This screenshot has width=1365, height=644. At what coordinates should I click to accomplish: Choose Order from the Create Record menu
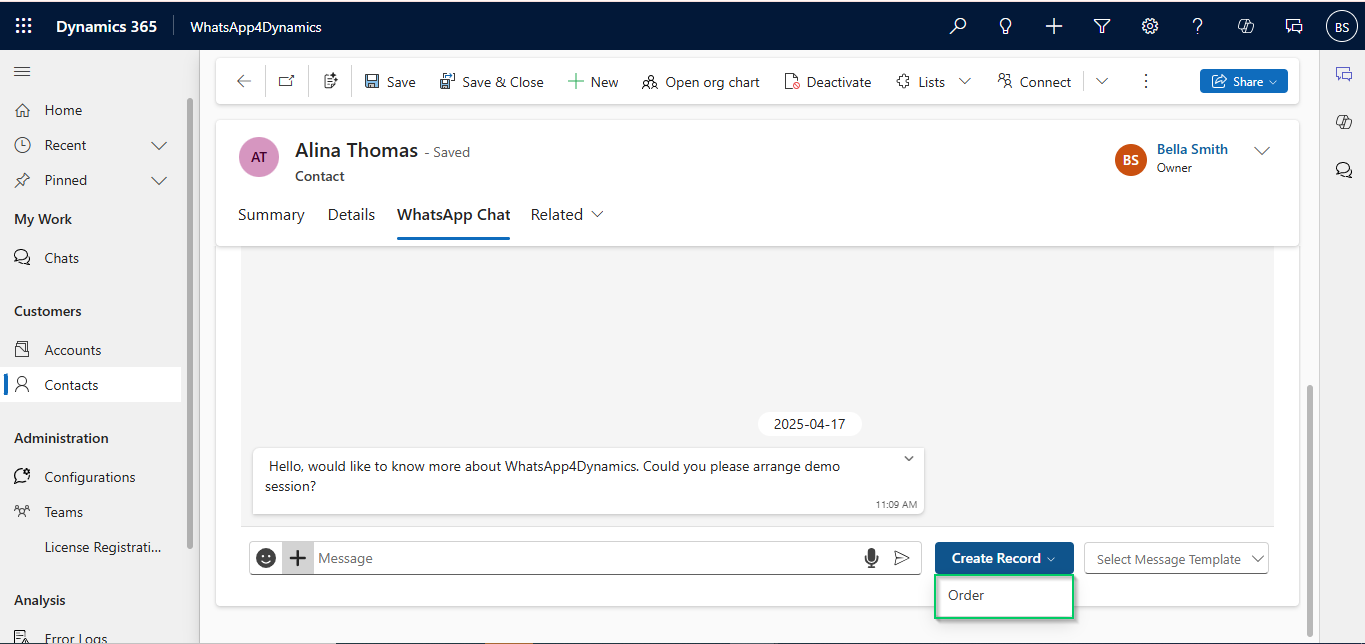(1004, 596)
